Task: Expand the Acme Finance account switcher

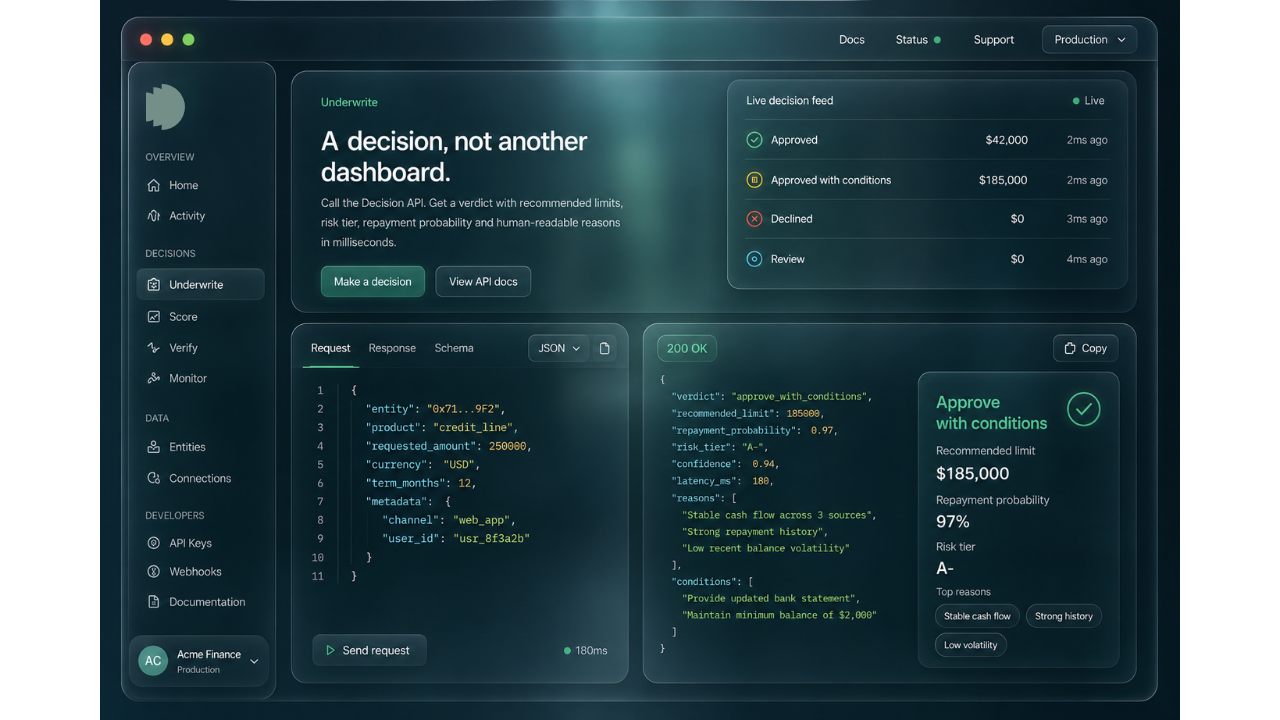Action: click(253, 661)
